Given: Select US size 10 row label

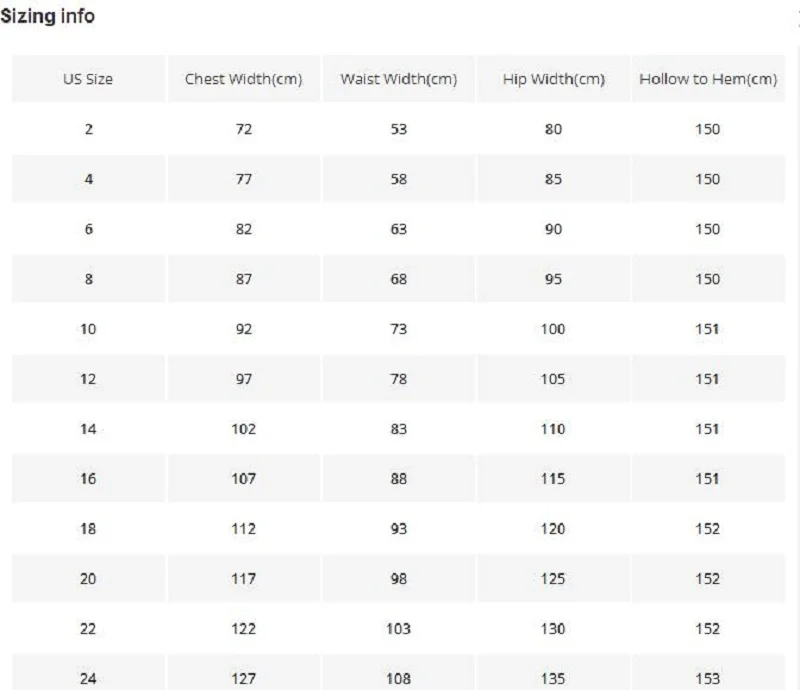Looking at the screenshot, I should pos(88,329).
